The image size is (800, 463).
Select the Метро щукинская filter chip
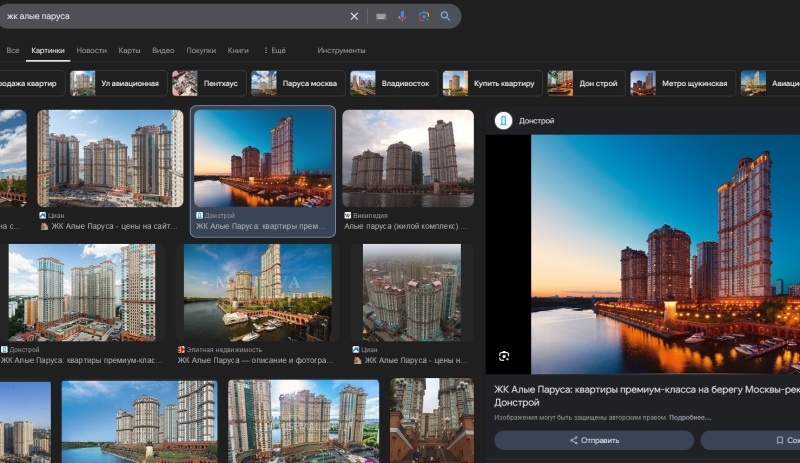[683, 83]
